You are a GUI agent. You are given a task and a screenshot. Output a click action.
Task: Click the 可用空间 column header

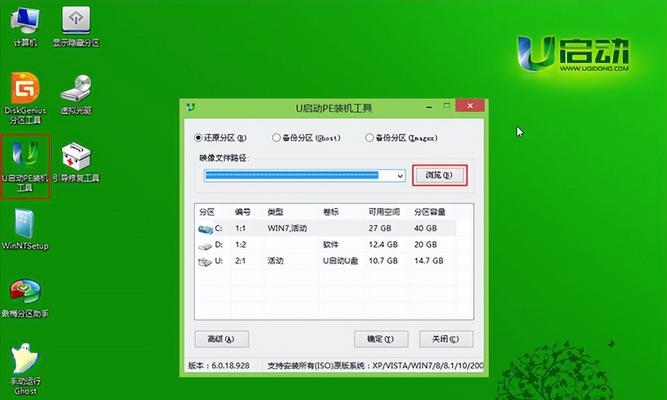tap(384, 212)
